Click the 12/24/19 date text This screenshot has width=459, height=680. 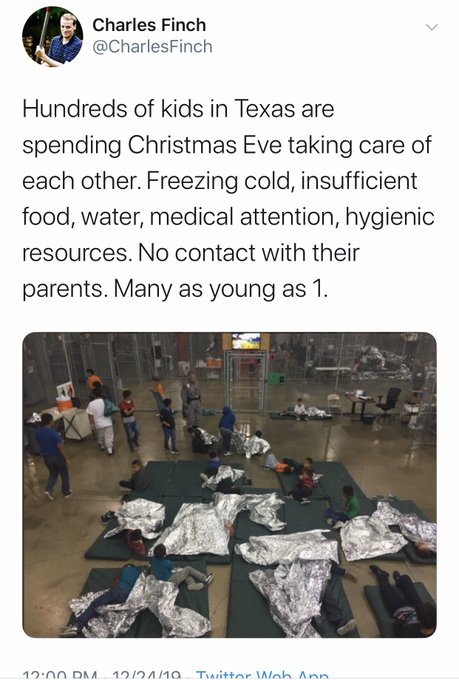point(147,676)
